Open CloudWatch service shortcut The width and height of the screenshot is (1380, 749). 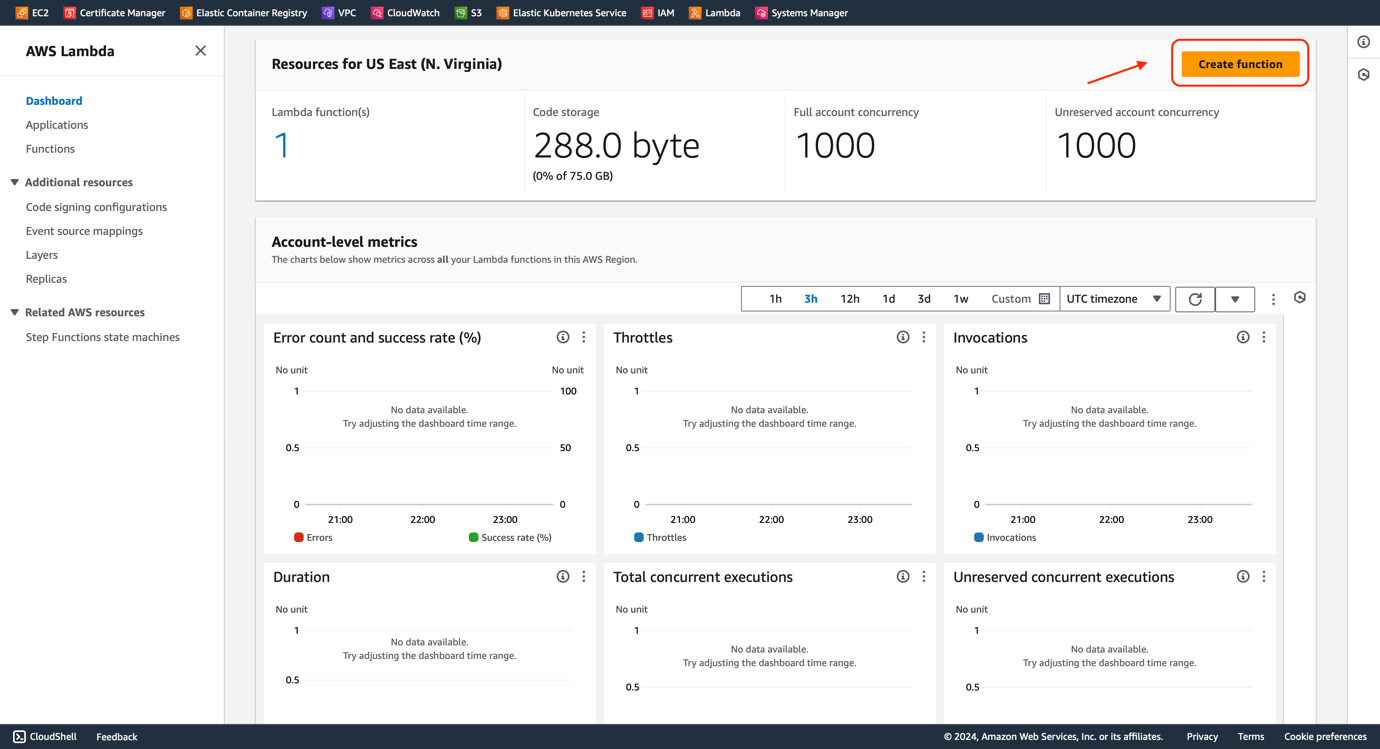point(405,13)
